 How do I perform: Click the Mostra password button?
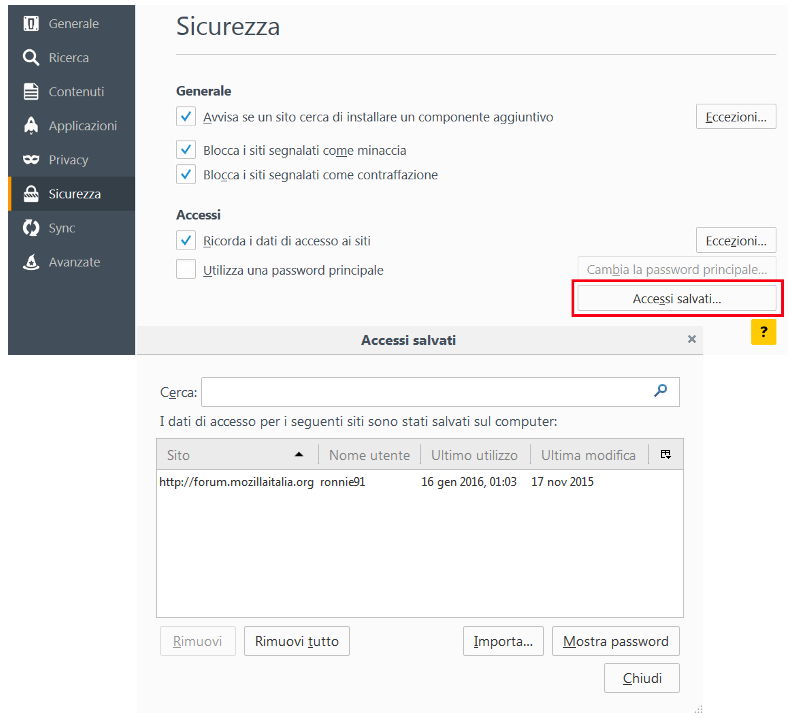pyautogui.click(x=616, y=641)
